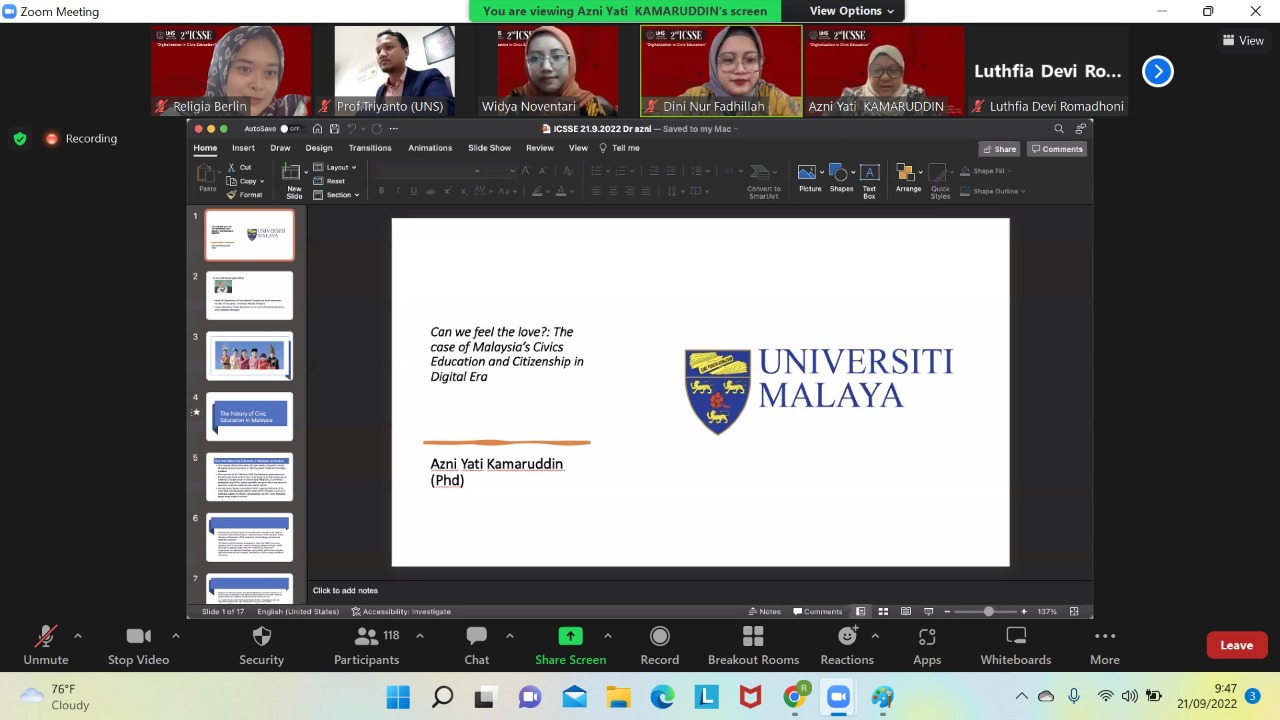
Task: Start Slide Show from the status bar icon
Action: 929,611
